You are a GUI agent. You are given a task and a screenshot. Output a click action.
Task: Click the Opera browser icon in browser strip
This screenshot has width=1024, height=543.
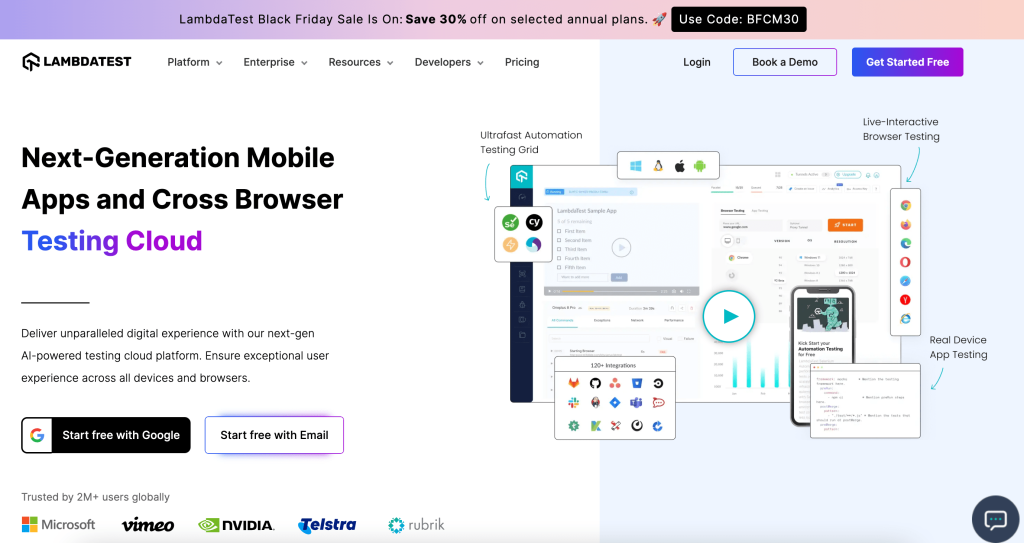click(x=906, y=262)
